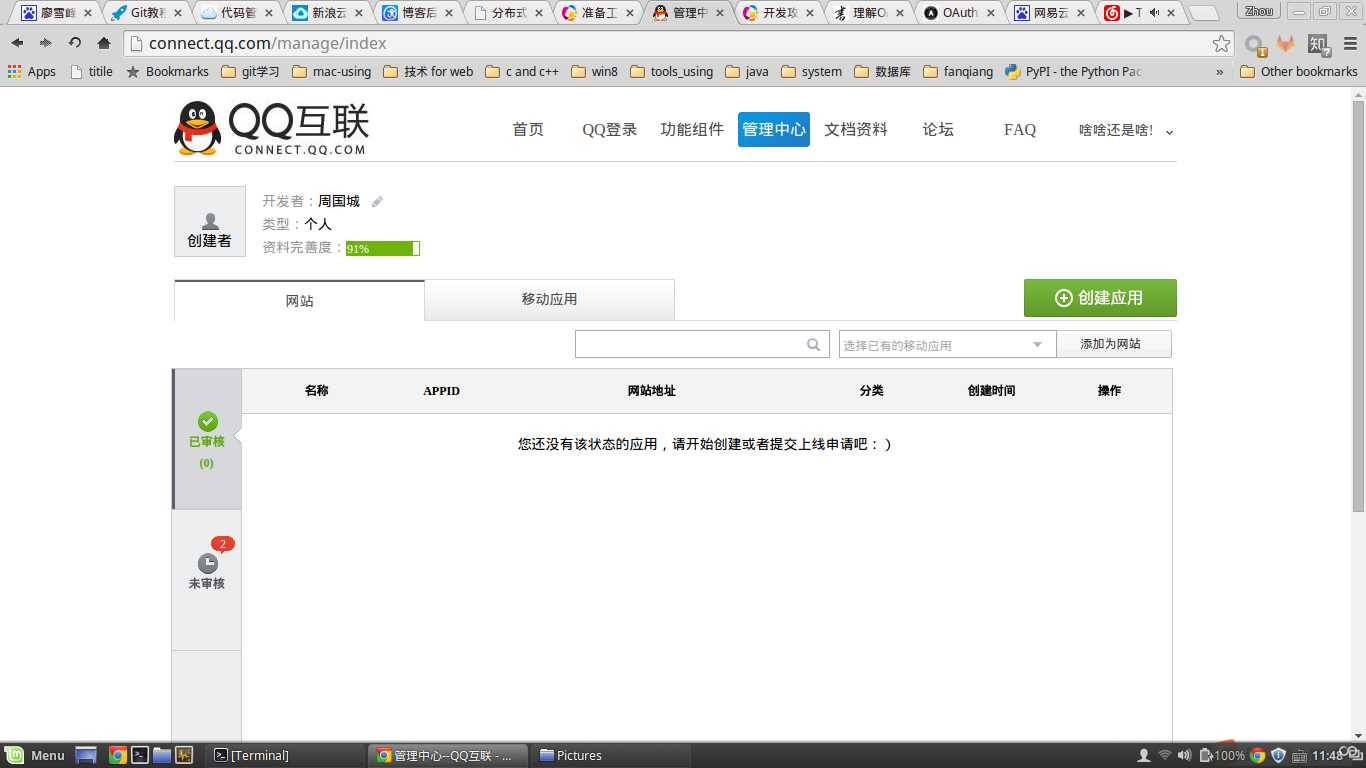
Task: Open the git学习 bookmark folder
Action: pos(250,71)
